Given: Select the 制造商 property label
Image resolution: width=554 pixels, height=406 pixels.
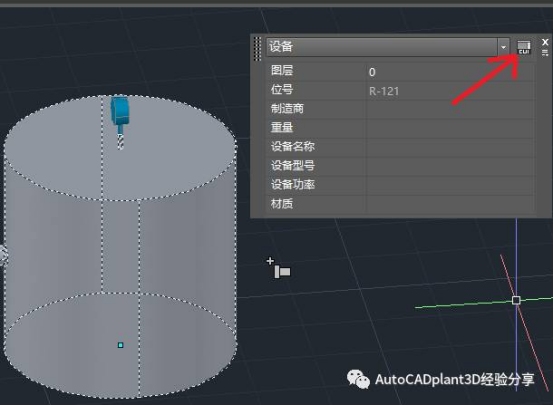Looking at the screenshot, I should pos(287,108).
